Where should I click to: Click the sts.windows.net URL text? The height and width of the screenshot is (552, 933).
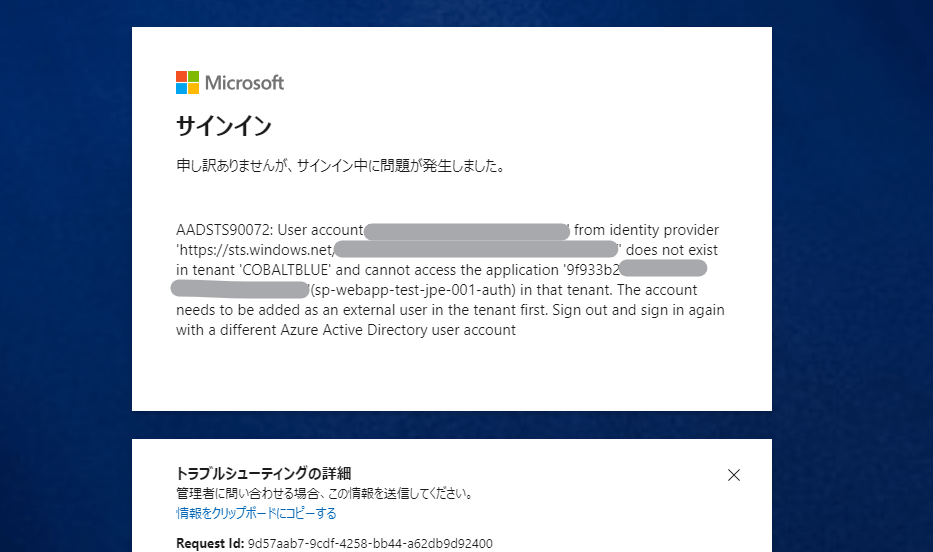(x=255, y=250)
